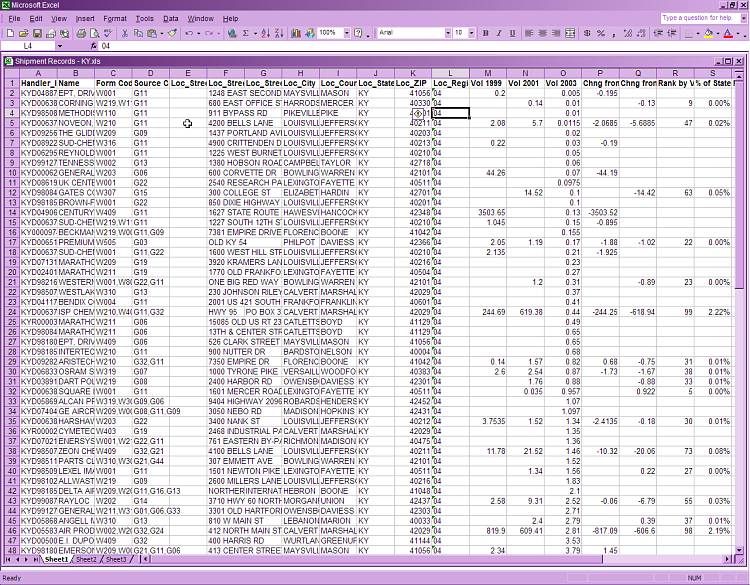Switch to the Sheet2 tab
This screenshot has height=585, width=750.
[x=86, y=559]
